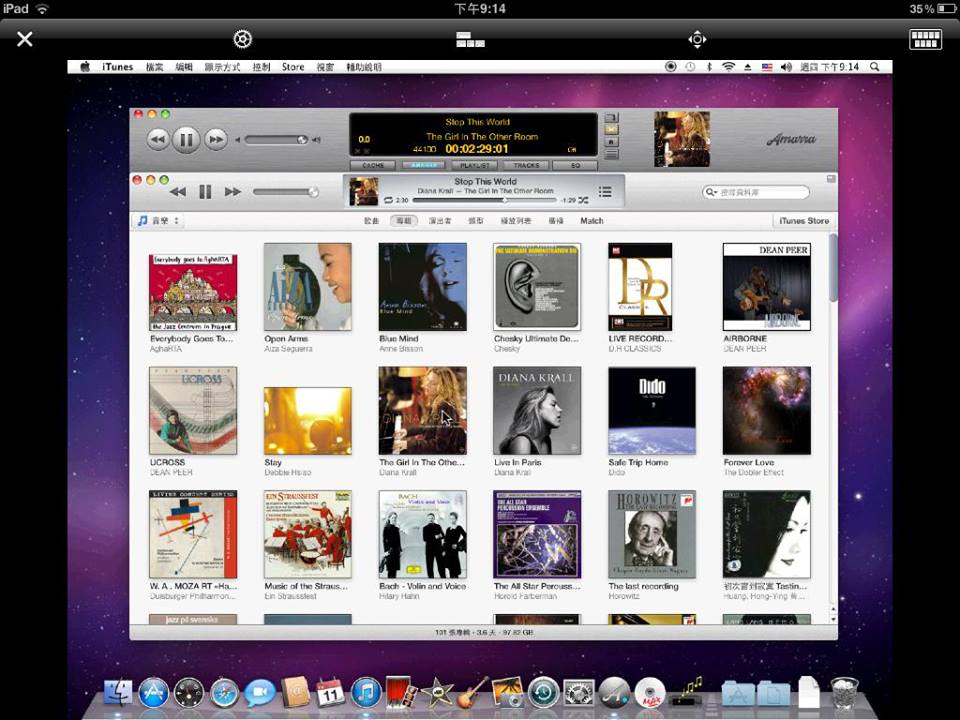Pause playback in the Amarra window
The height and width of the screenshot is (720, 960).
(x=186, y=140)
